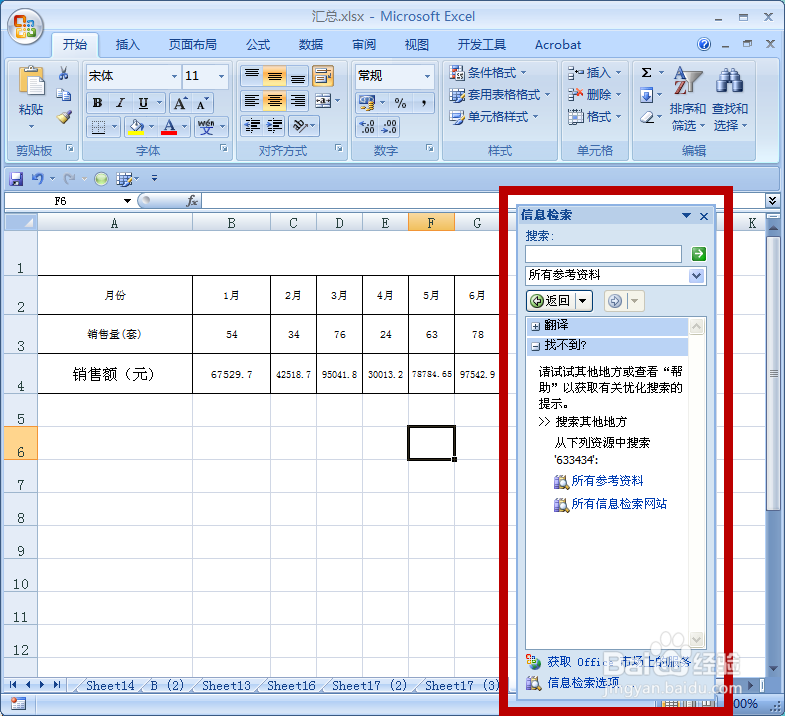This screenshot has width=785, height=716.
Task: Click Merge and Center icon
Action: 323,101
